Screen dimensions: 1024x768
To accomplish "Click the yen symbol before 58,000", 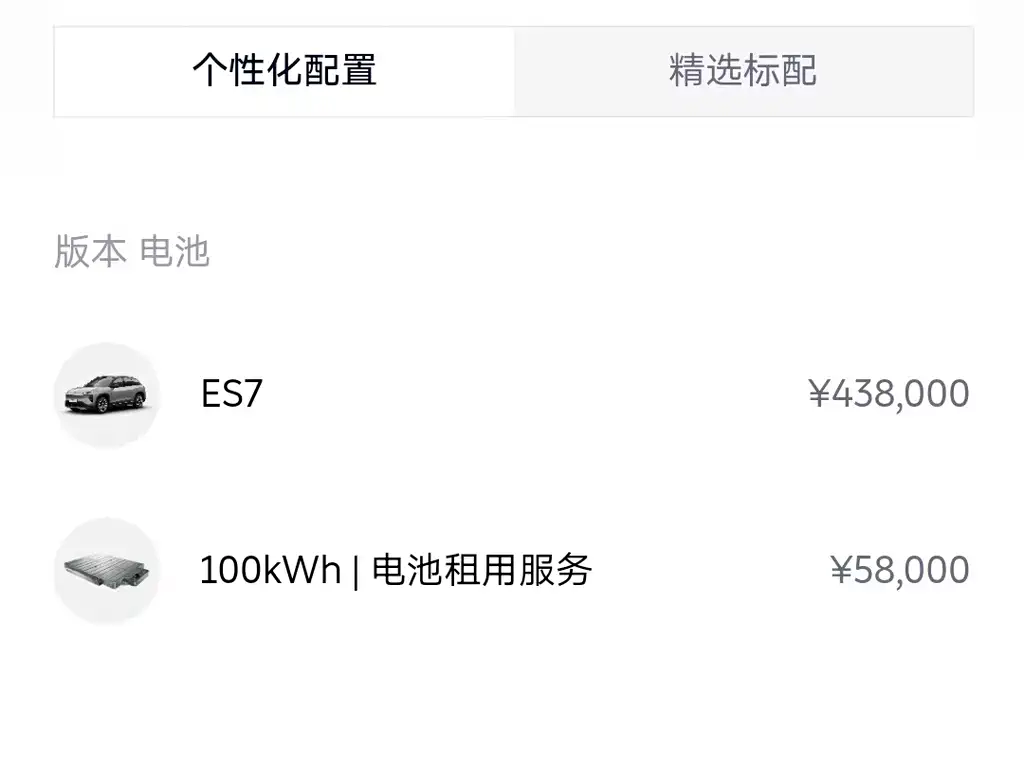I will click(841, 570).
